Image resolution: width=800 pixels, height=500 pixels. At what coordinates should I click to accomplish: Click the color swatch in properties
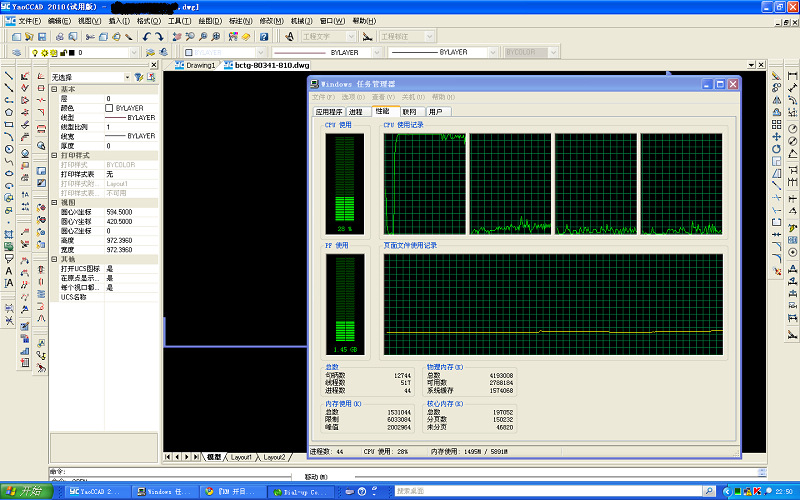point(109,108)
